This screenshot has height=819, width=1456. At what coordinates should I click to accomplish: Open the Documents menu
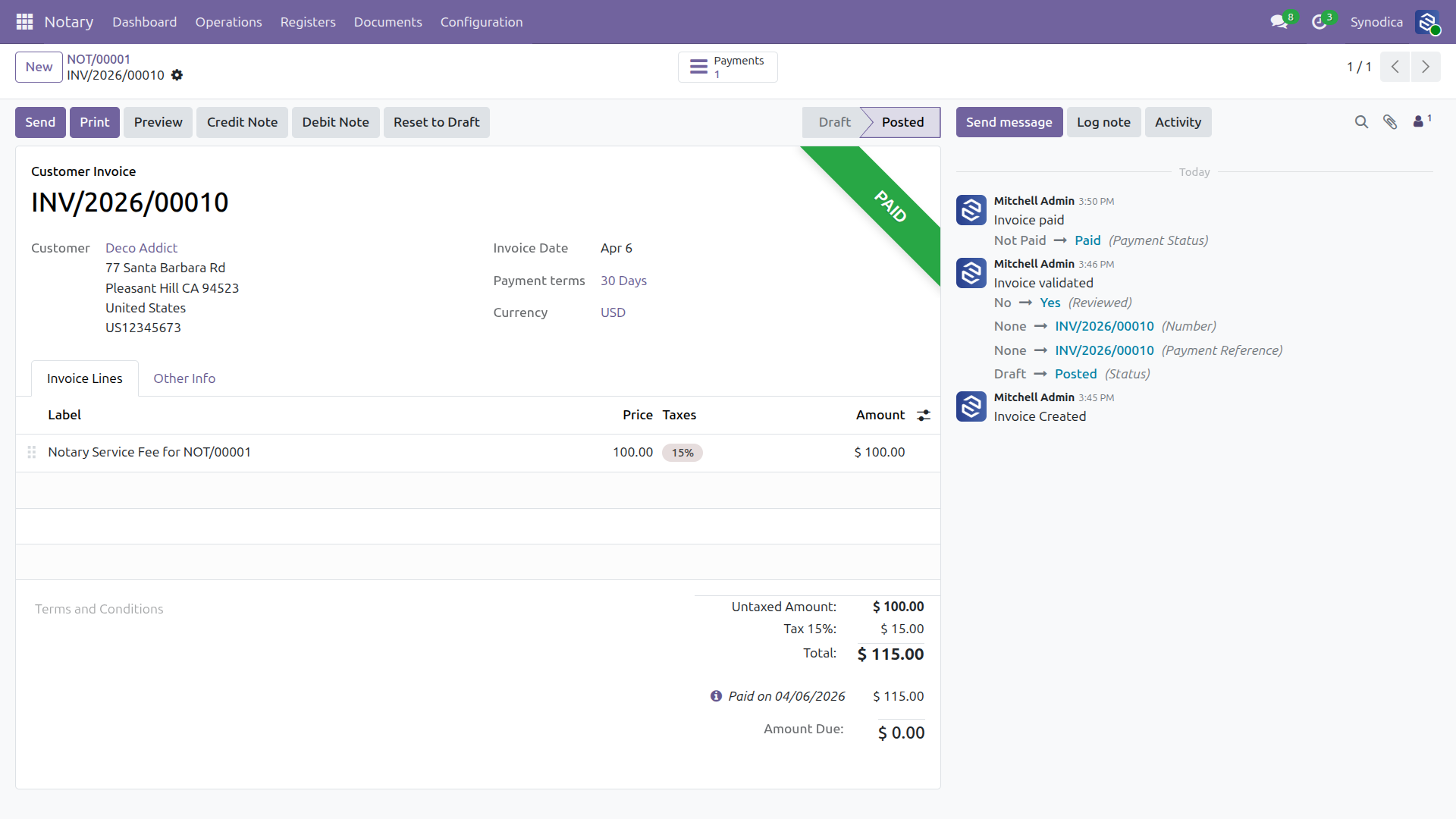pyautogui.click(x=388, y=22)
